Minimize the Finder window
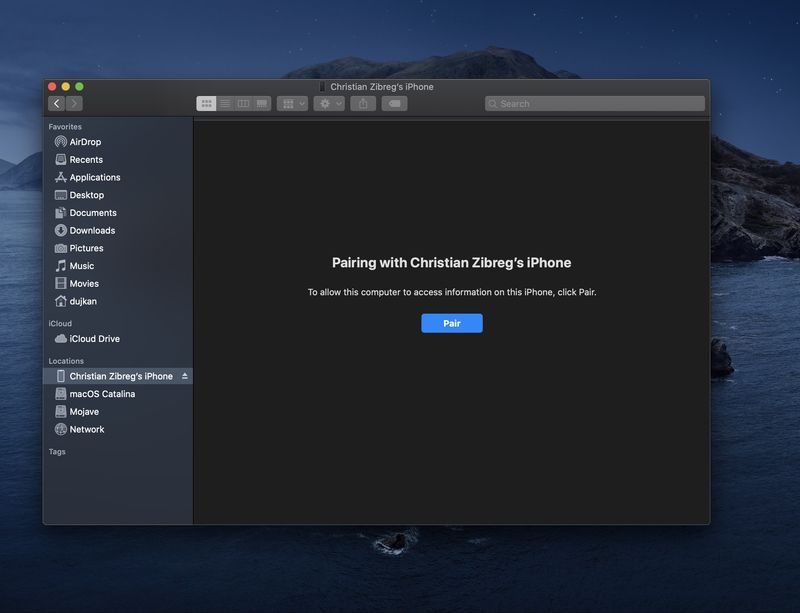 (65, 87)
